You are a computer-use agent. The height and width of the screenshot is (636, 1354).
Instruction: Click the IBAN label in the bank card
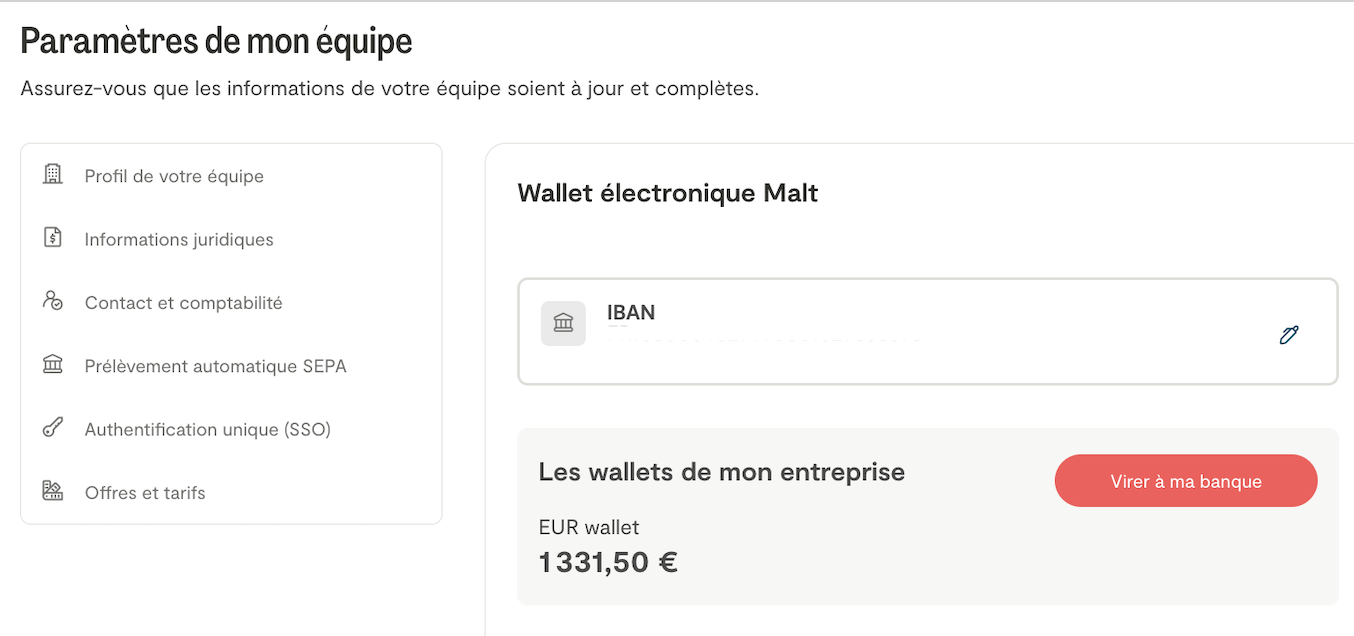point(631,313)
